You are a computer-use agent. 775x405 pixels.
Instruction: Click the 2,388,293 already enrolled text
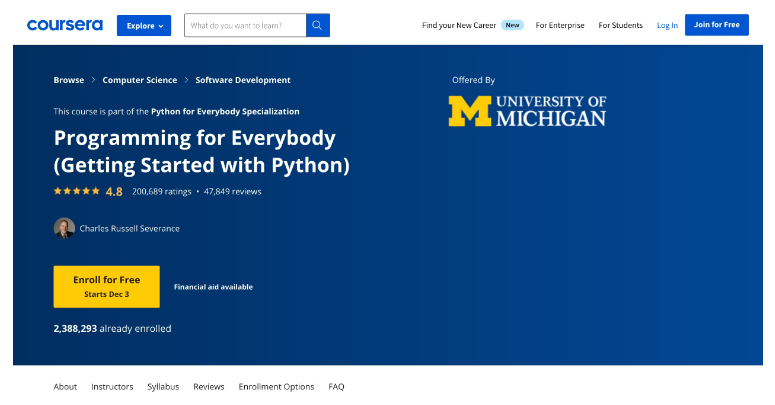point(112,328)
